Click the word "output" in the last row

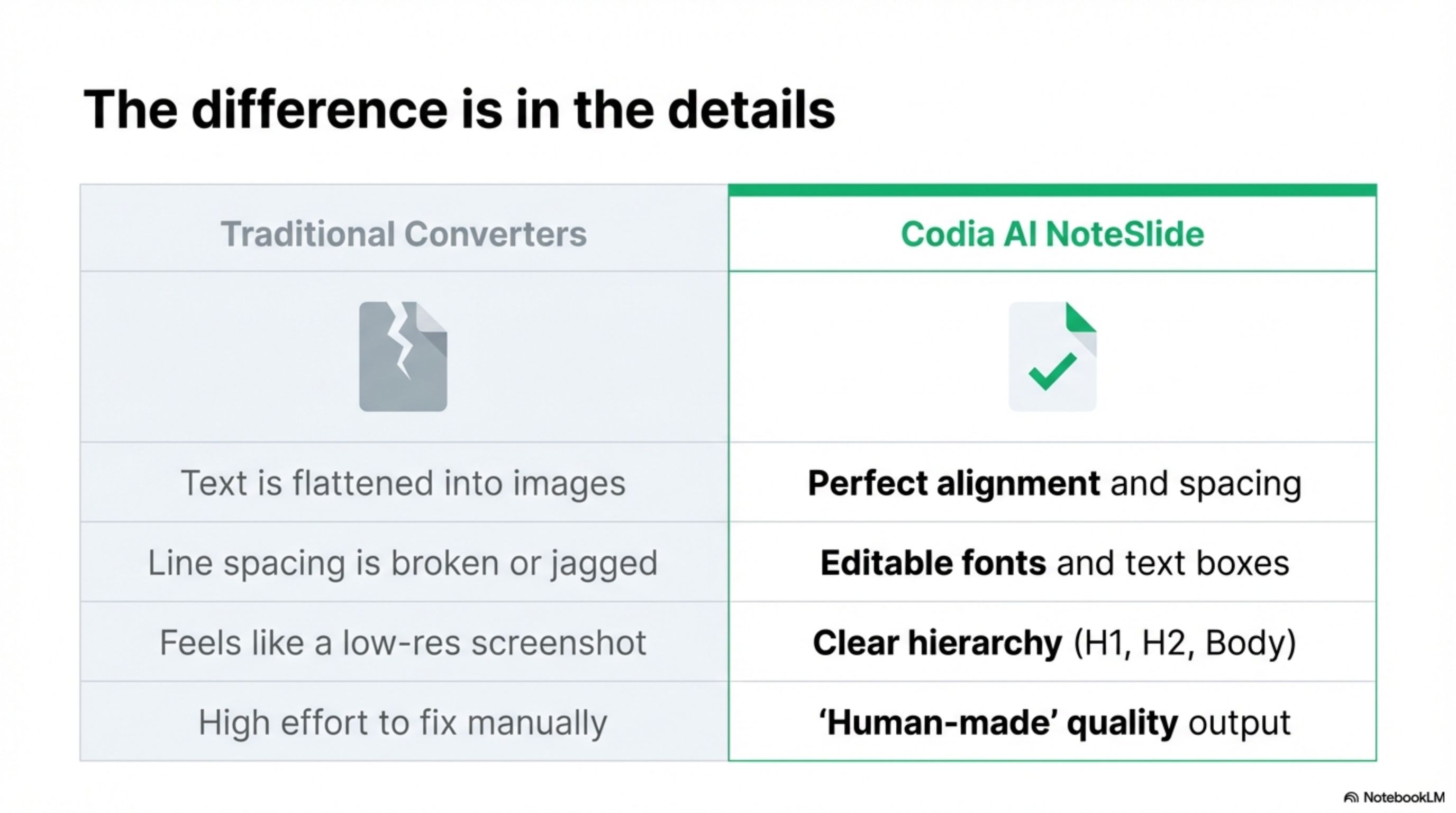(1240, 722)
